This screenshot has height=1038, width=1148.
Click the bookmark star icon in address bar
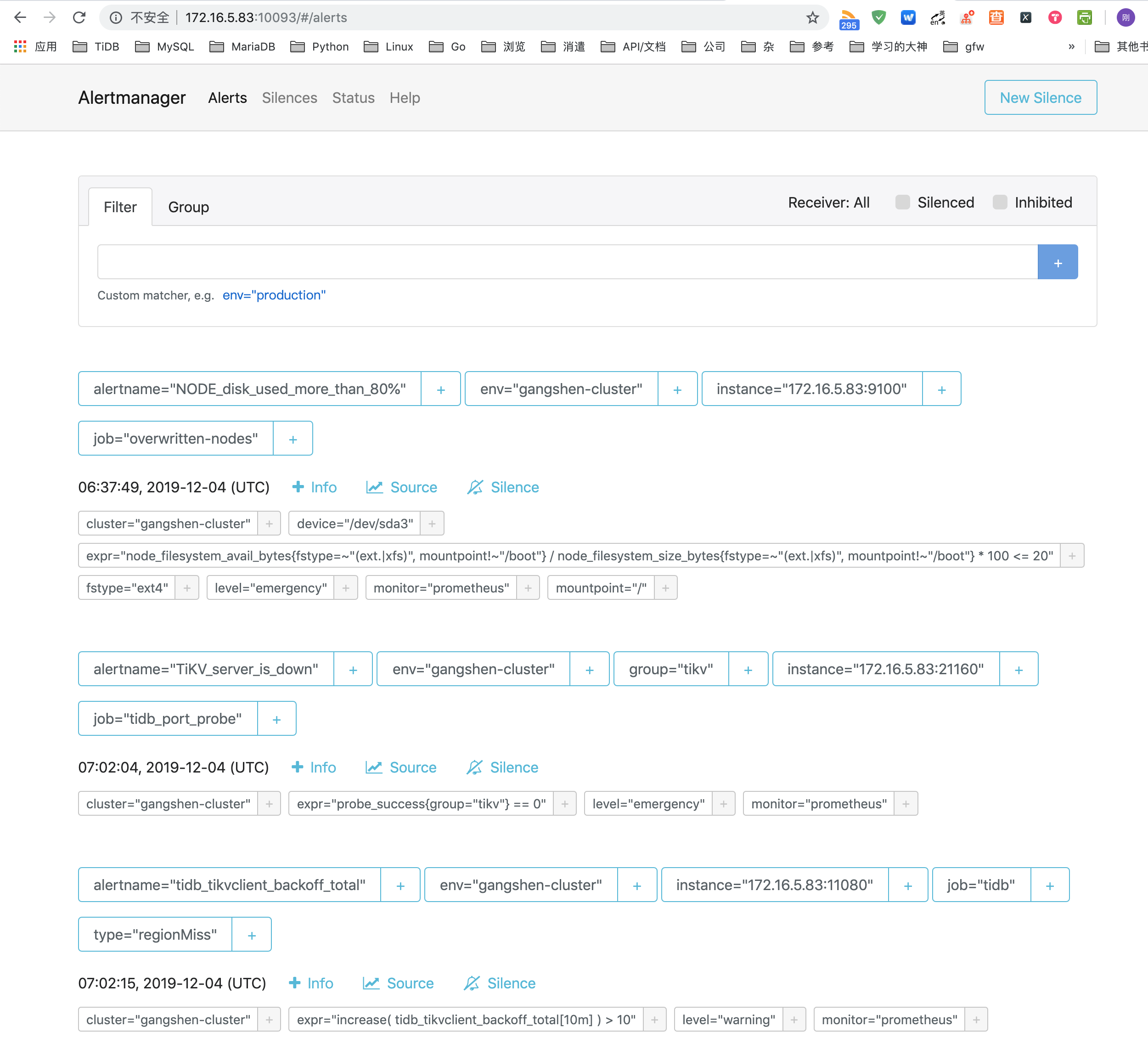point(813,17)
